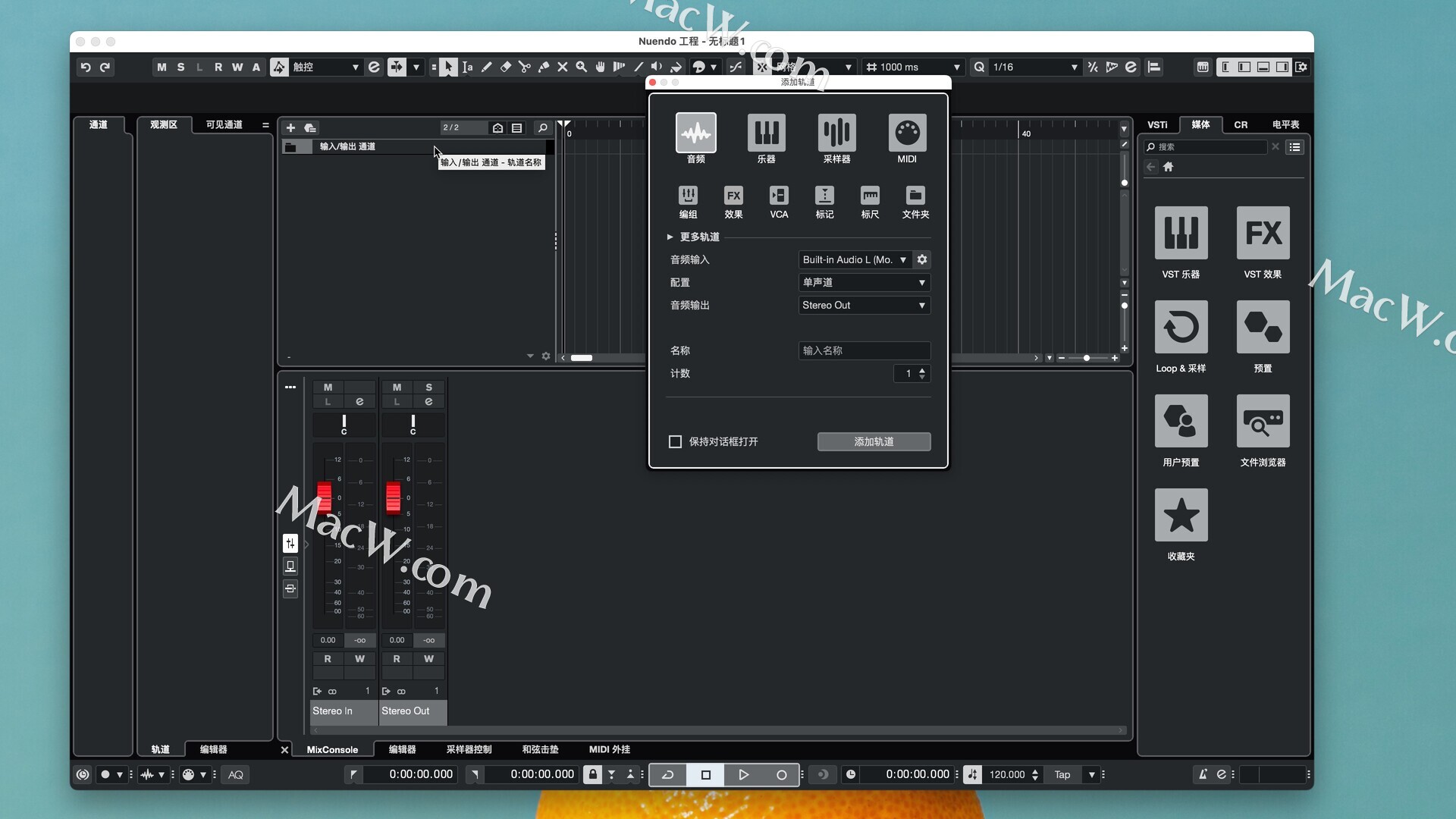Select the Object Selection arrow tool
1456x819 pixels.
[448, 67]
